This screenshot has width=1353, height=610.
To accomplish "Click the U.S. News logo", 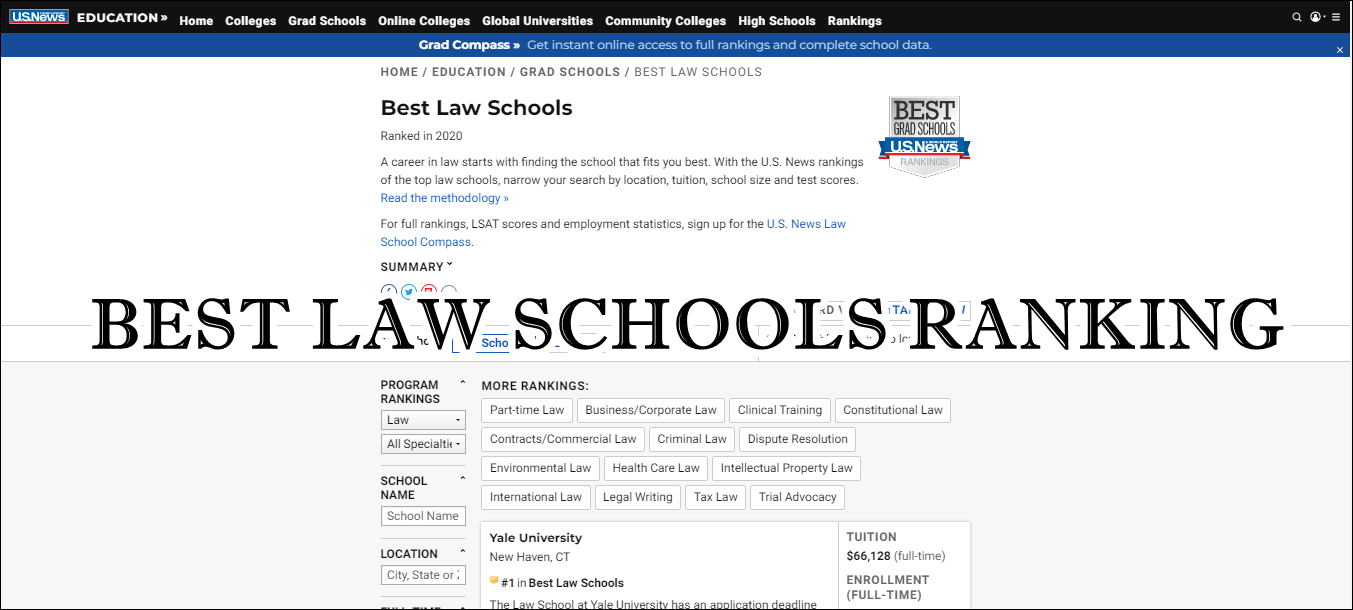I will (38, 15).
